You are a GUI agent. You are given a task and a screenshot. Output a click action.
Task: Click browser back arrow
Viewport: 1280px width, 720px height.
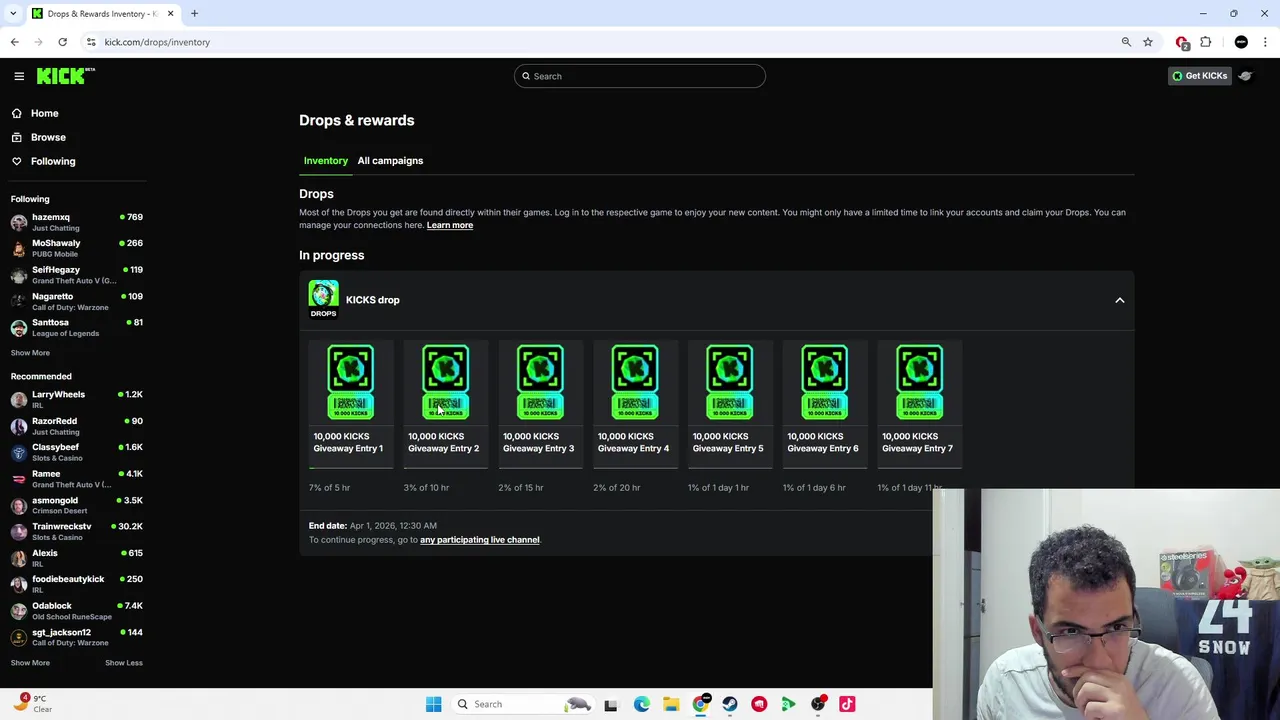point(14,42)
